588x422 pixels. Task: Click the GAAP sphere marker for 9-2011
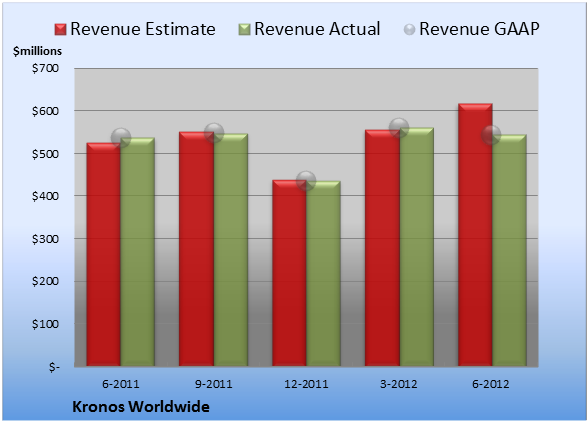pos(214,133)
